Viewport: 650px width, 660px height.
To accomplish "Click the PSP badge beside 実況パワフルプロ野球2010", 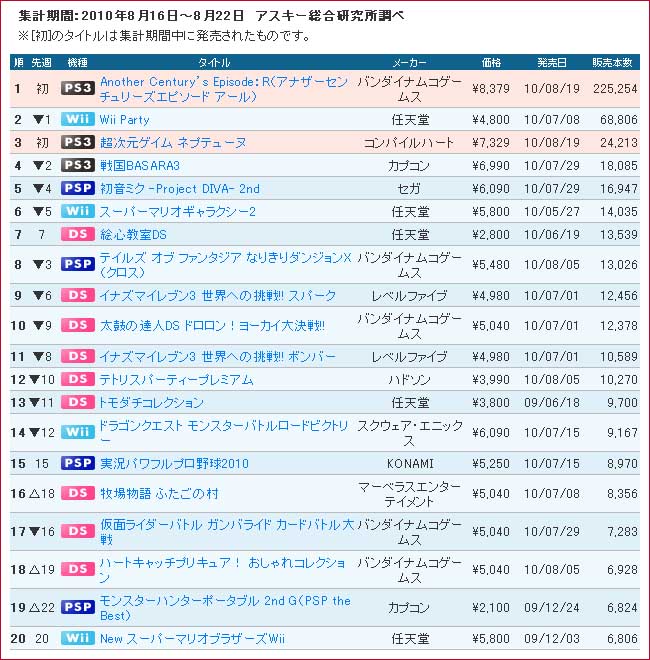I will pyautogui.click(x=77, y=463).
